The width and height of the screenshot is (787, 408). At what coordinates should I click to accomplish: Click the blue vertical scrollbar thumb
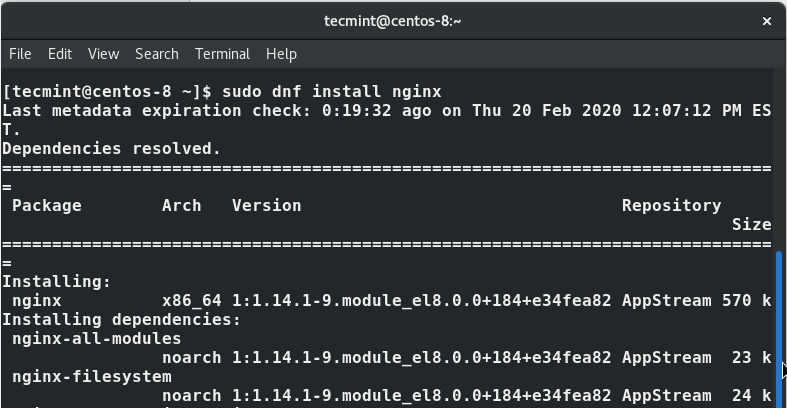(x=780, y=310)
